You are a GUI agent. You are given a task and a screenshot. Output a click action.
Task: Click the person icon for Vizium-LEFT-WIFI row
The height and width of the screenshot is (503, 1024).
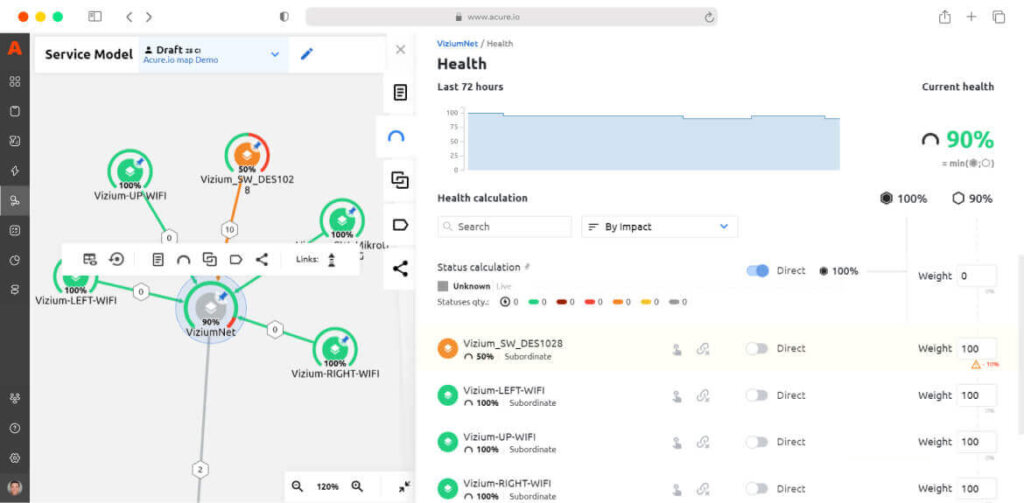677,396
